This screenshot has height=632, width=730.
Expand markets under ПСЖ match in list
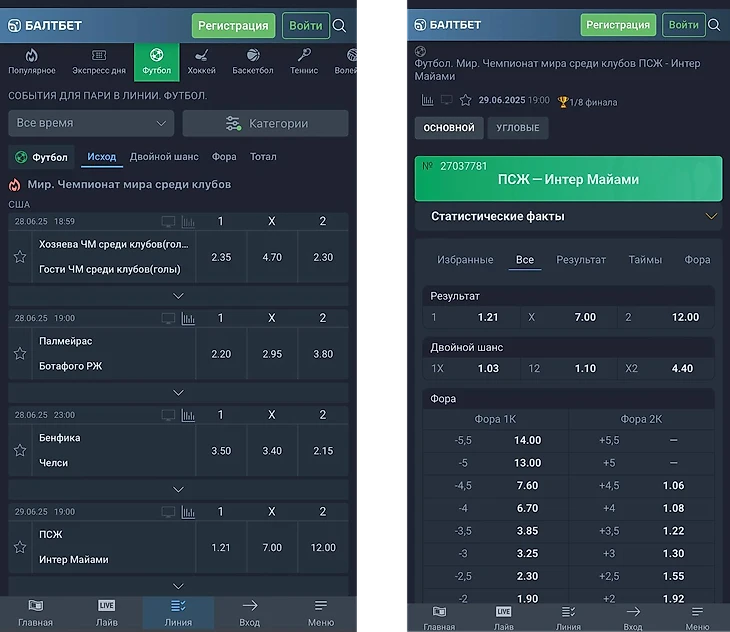pyautogui.click(x=178, y=586)
